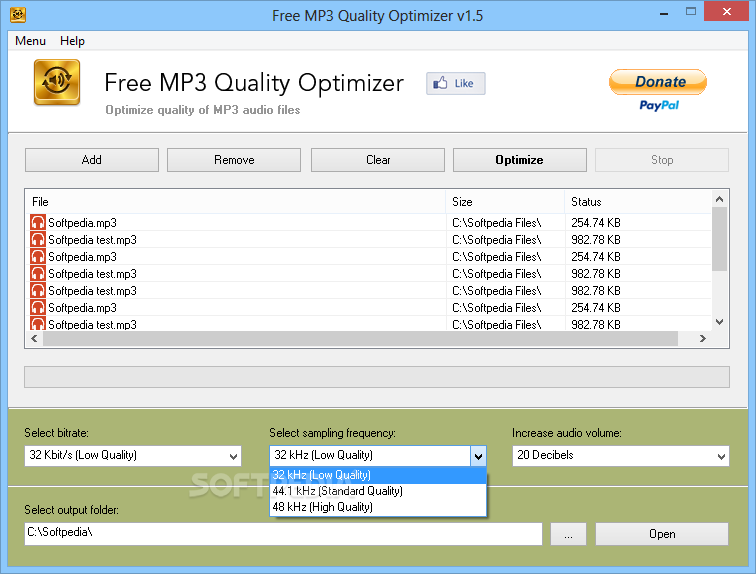
Task: Open the Select bitrate dropdown
Action: click(133, 455)
